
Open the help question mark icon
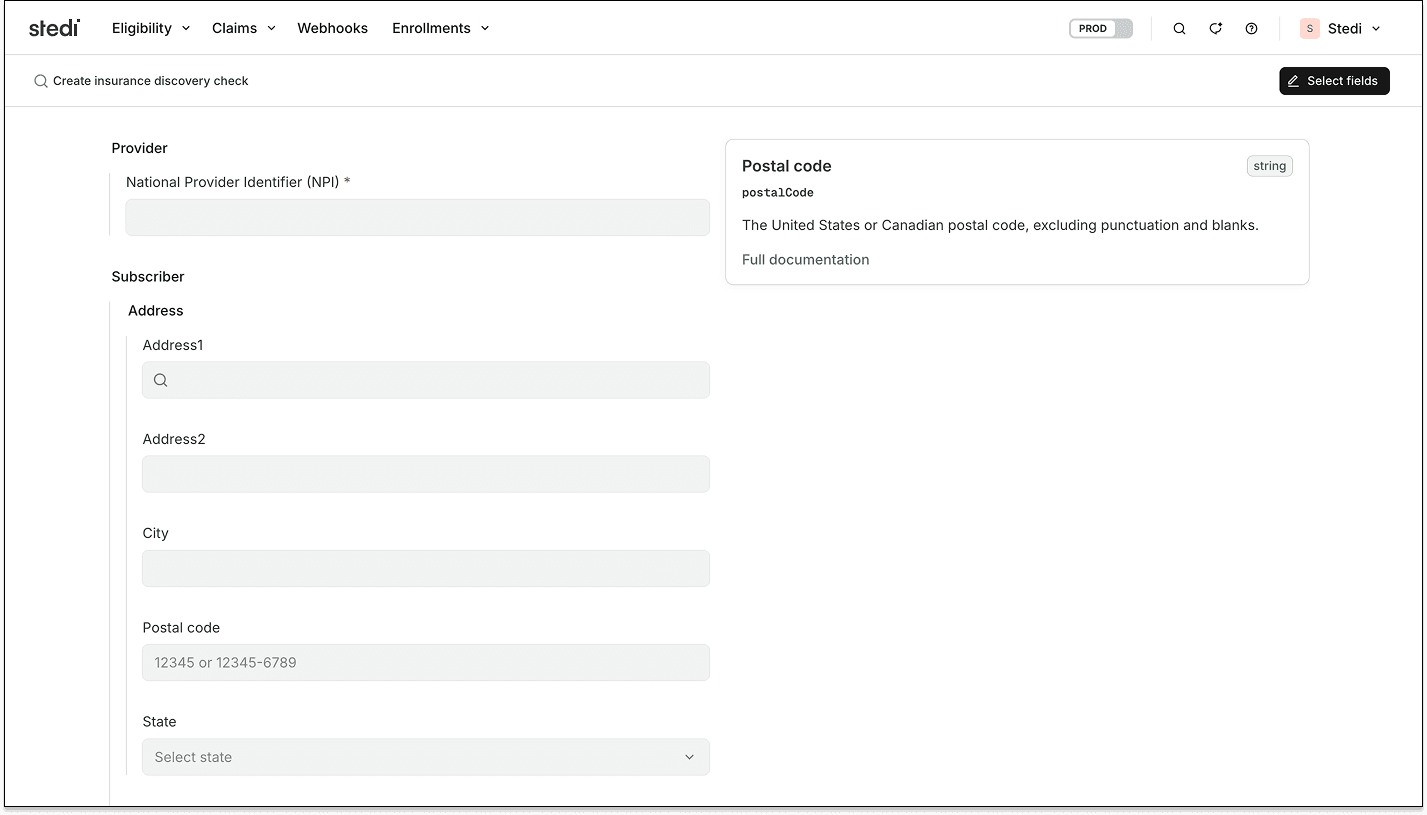point(1251,29)
